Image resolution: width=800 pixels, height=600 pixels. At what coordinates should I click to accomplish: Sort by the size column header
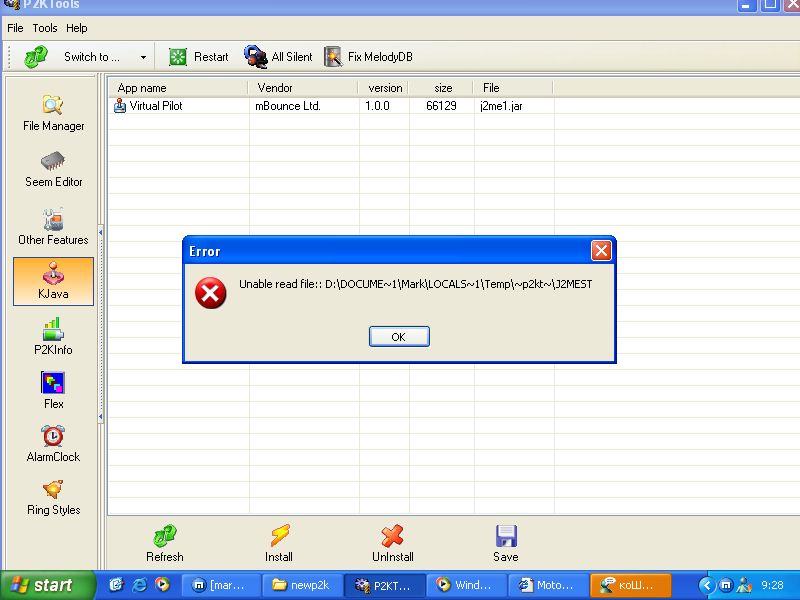[x=441, y=88]
